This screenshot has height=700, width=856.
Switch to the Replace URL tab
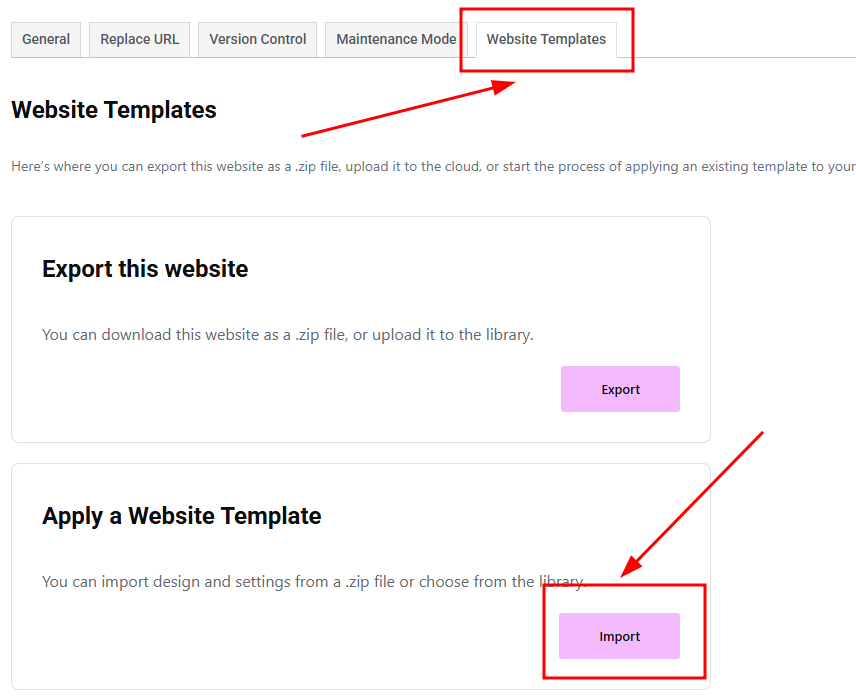139,39
